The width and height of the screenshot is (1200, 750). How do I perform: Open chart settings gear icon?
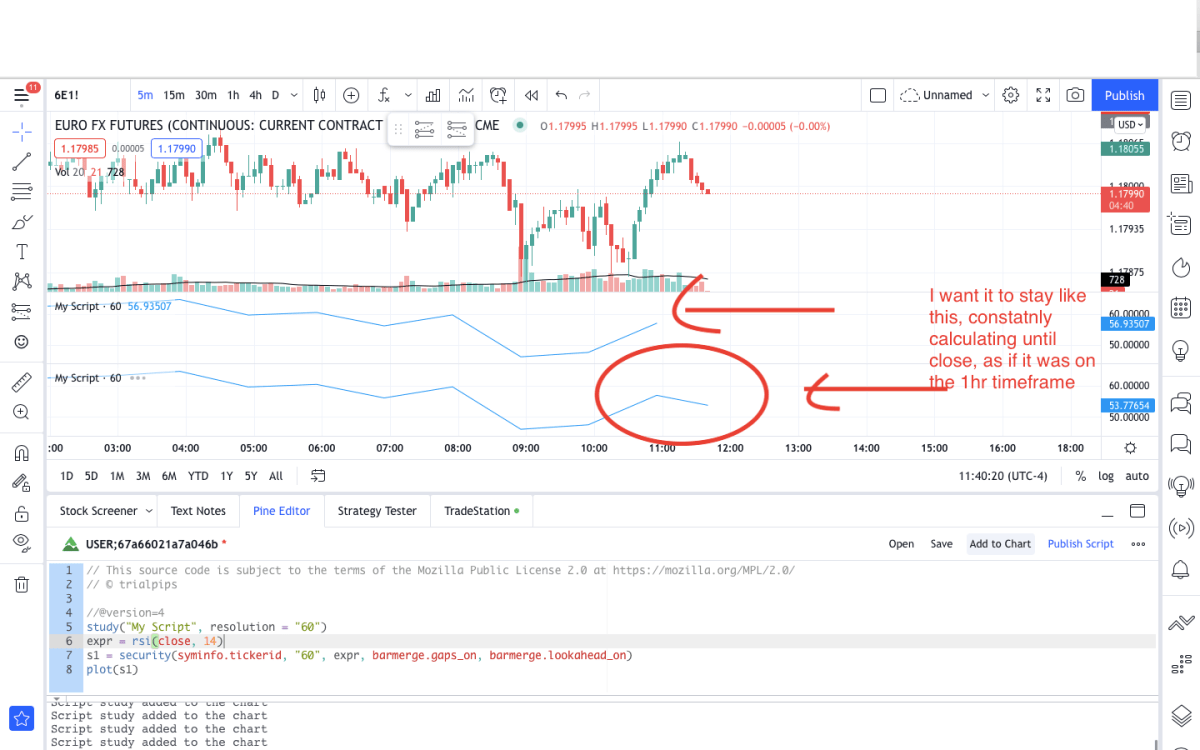pyautogui.click(x=1011, y=95)
